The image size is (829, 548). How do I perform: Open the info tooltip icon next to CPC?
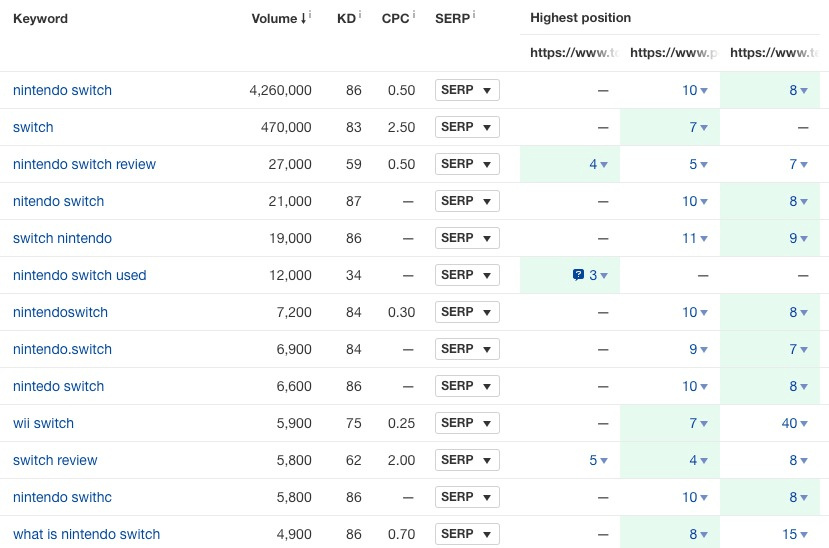413,14
